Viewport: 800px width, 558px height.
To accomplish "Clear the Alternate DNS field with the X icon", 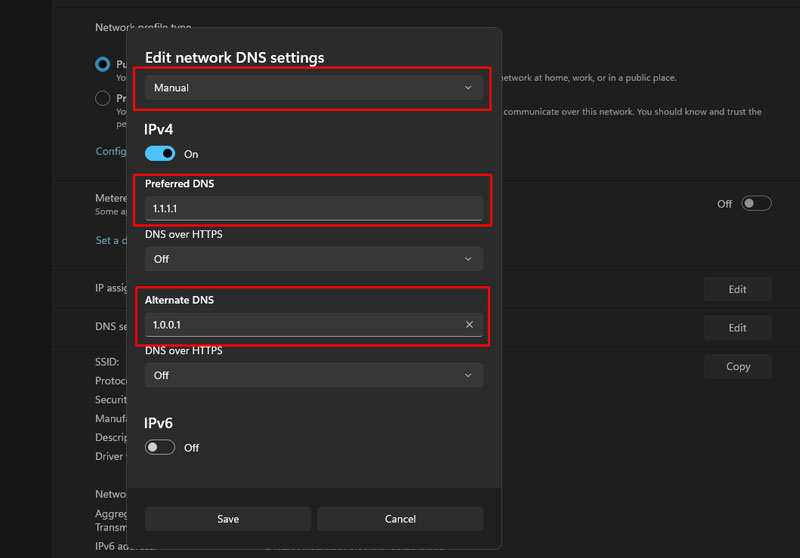I will (469, 325).
